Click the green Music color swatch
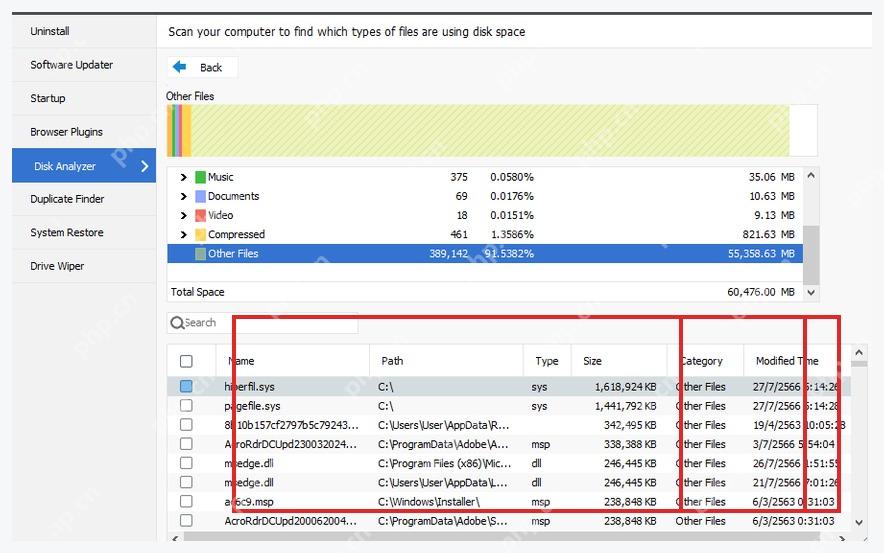Screen dimensions: 884x553 pos(200,177)
